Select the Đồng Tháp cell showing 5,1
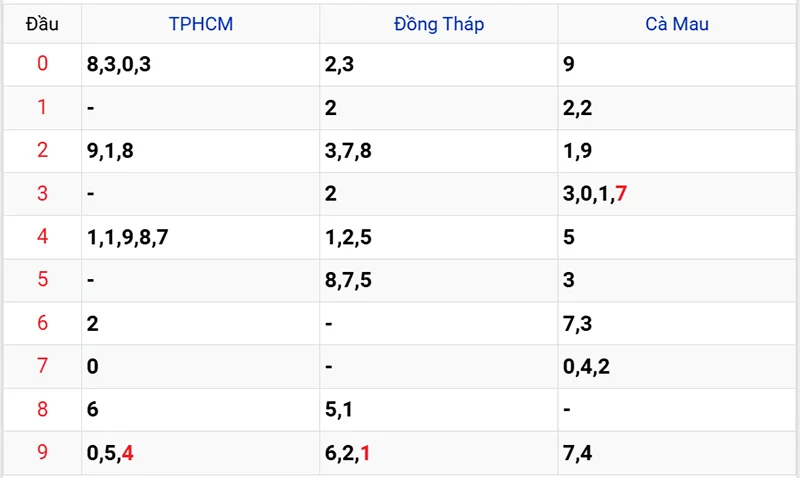The width and height of the screenshot is (800, 478). pos(339,409)
